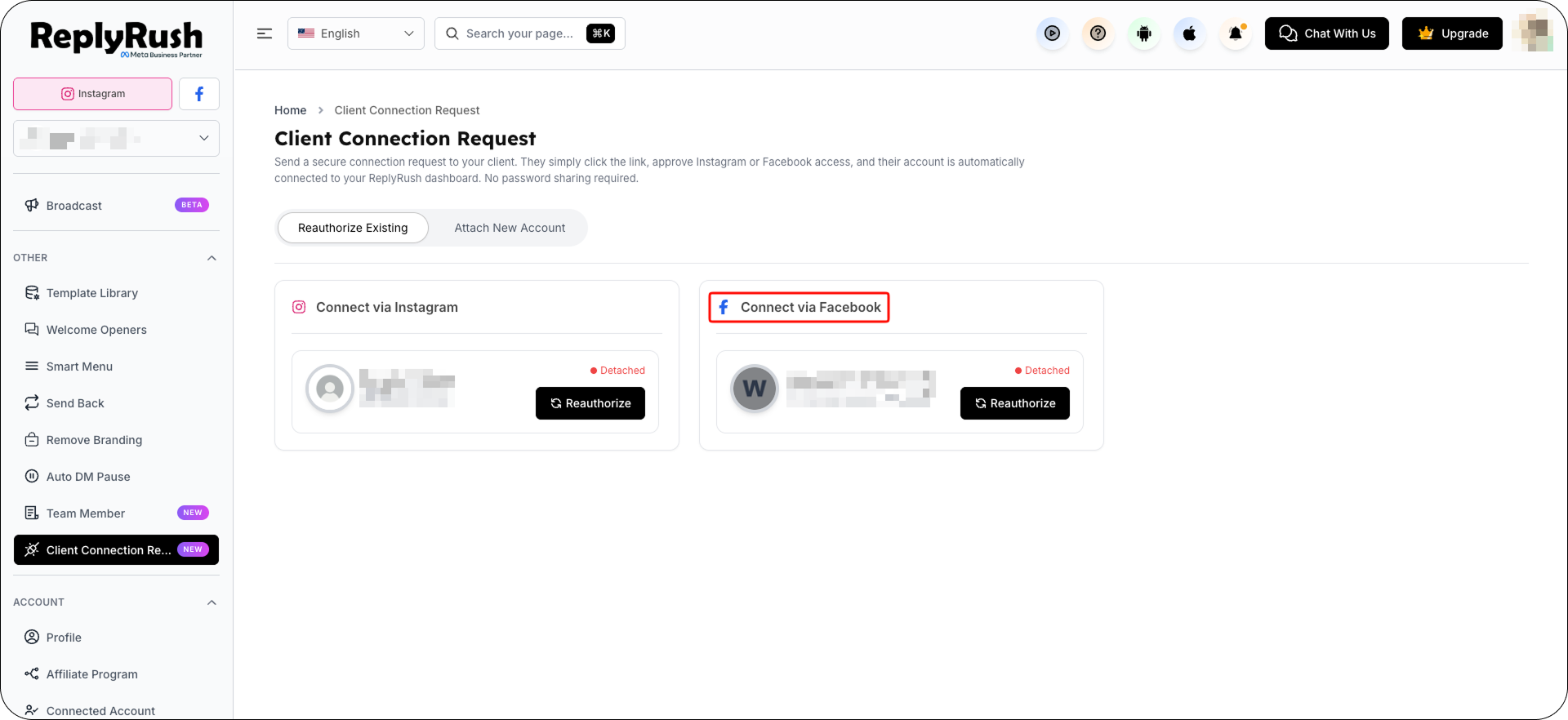The image size is (1568, 720).
Task: Click the ReplyRush logo
Action: (116, 38)
